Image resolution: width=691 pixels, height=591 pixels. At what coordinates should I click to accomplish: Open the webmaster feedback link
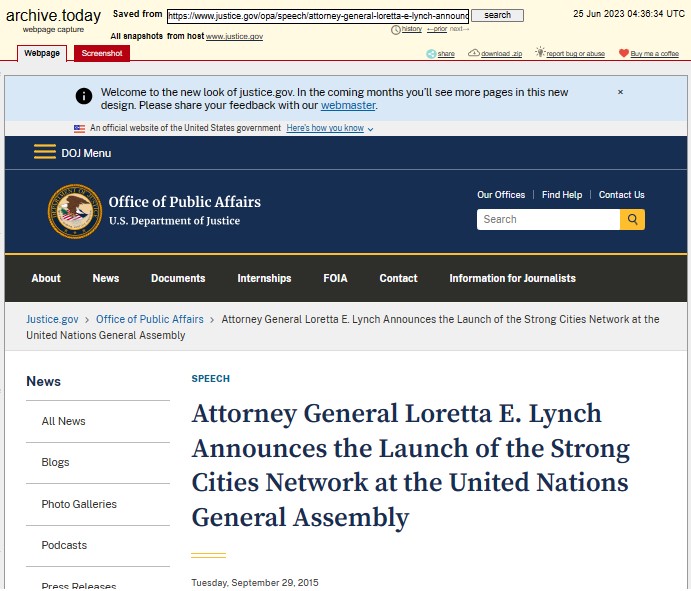point(348,105)
